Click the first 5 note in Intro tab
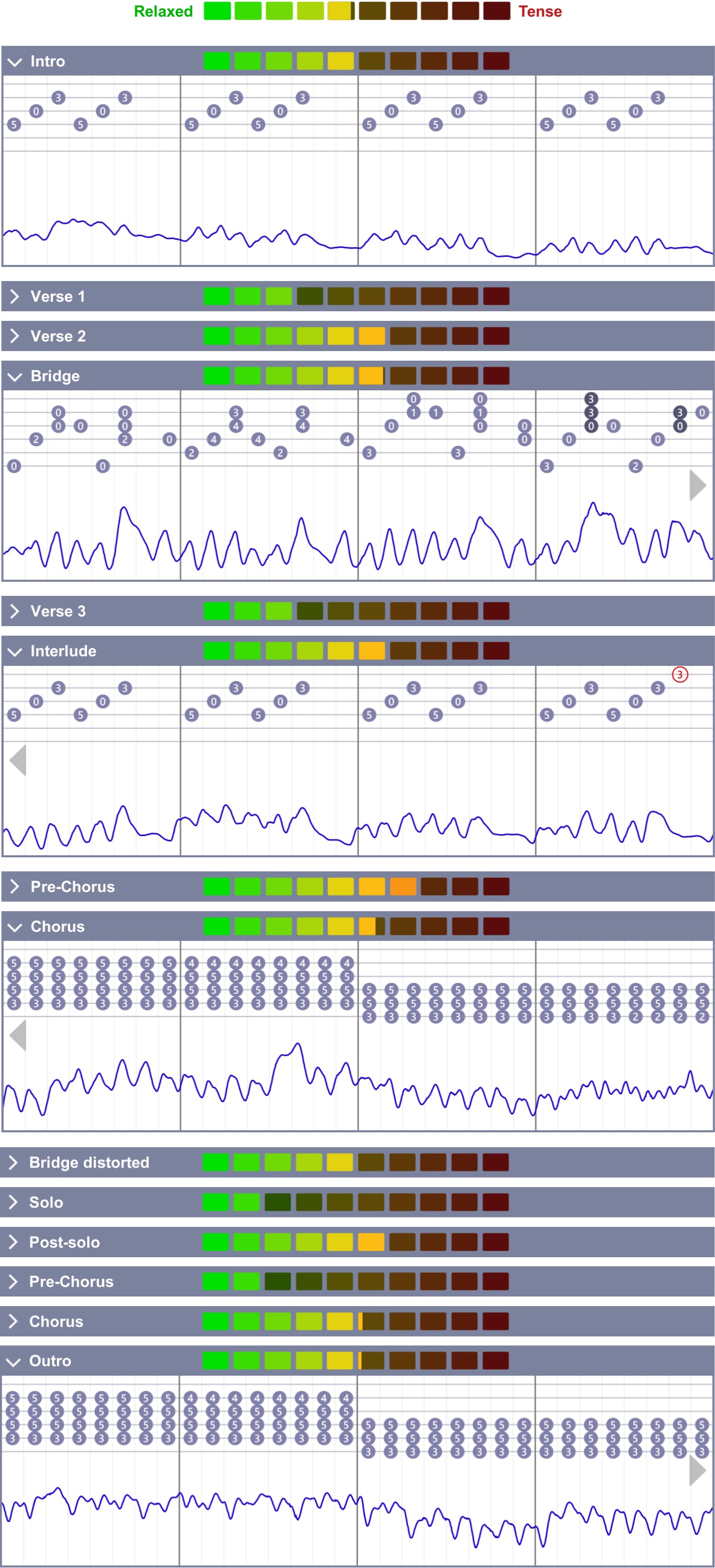 pyautogui.click(x=14, y=125)
